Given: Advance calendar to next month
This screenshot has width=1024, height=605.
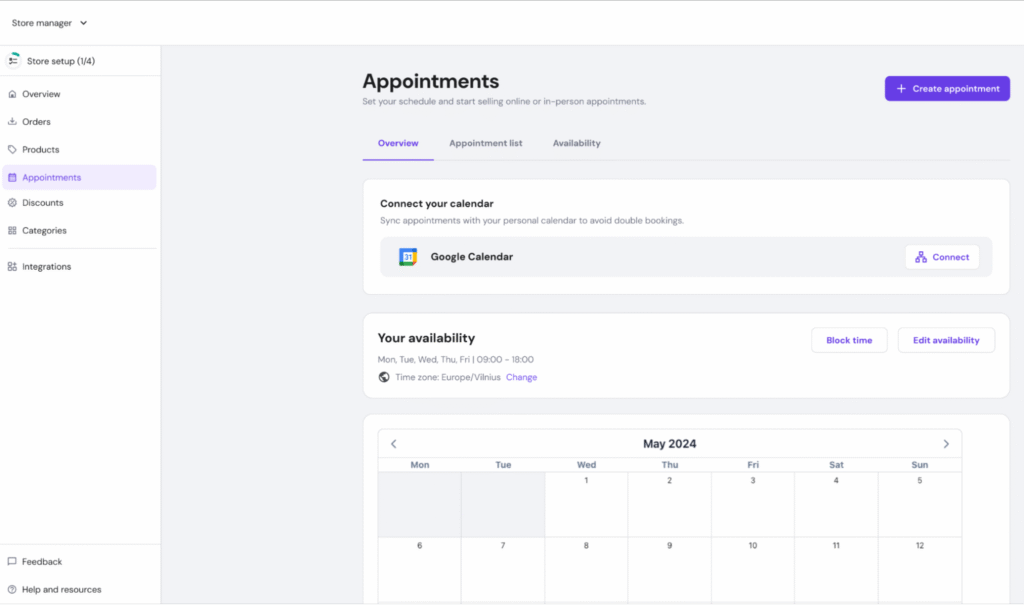Looking at the screenshot, I should click(946, 444).
